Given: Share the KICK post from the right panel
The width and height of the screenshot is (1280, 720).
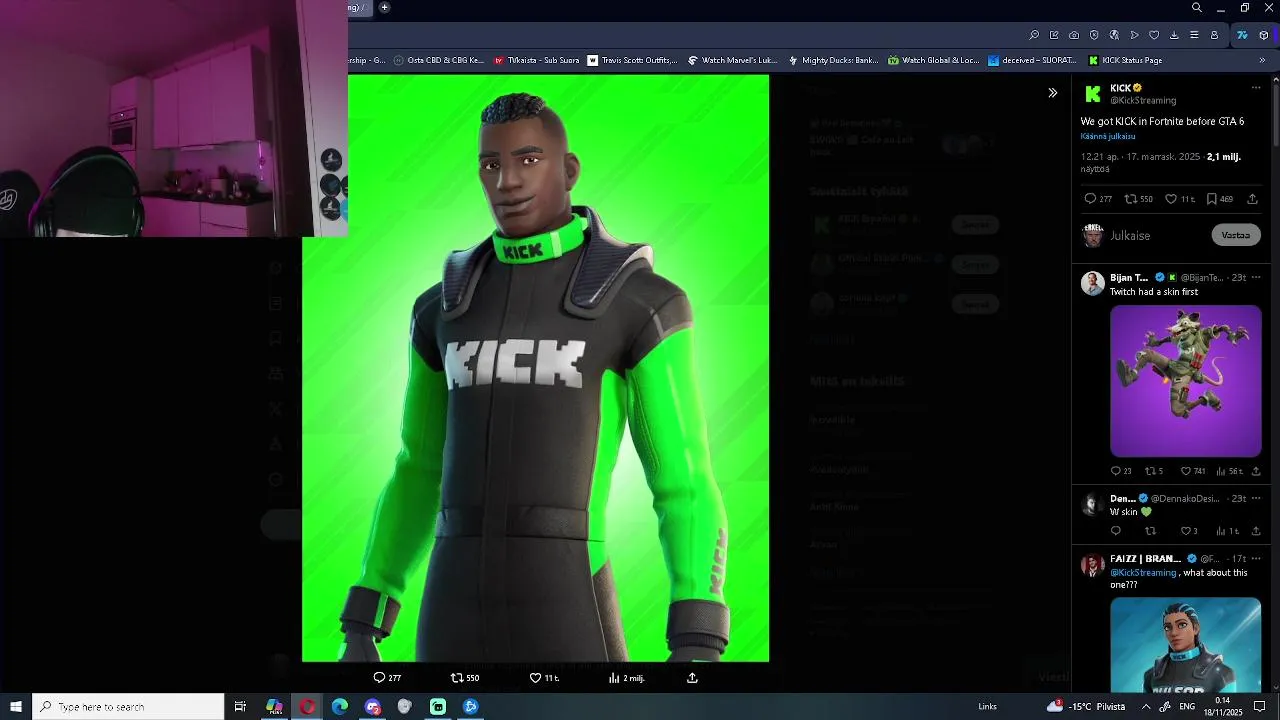Looking at the screenshot, I should tap(1252, 199).
